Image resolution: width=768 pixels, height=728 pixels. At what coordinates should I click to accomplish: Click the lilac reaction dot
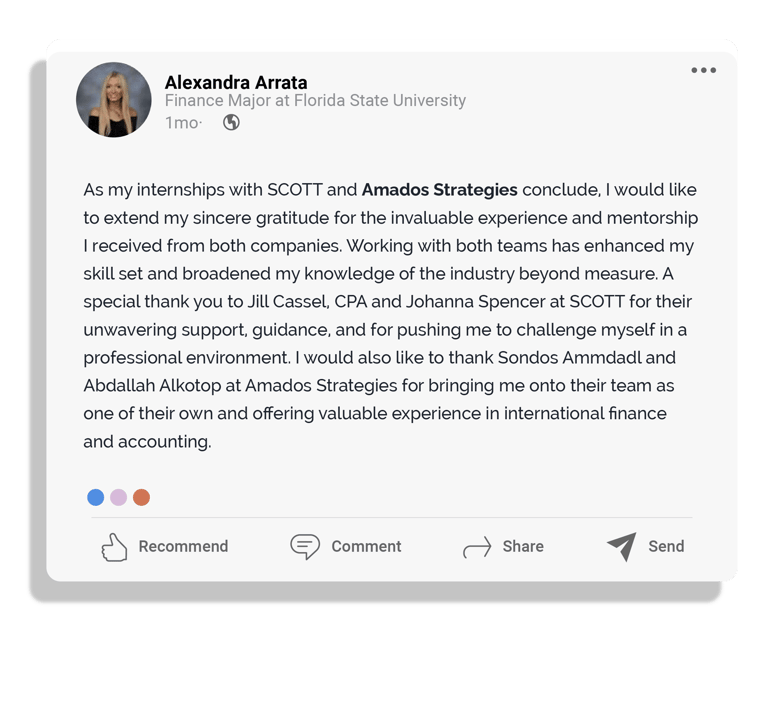coord(119,497)
